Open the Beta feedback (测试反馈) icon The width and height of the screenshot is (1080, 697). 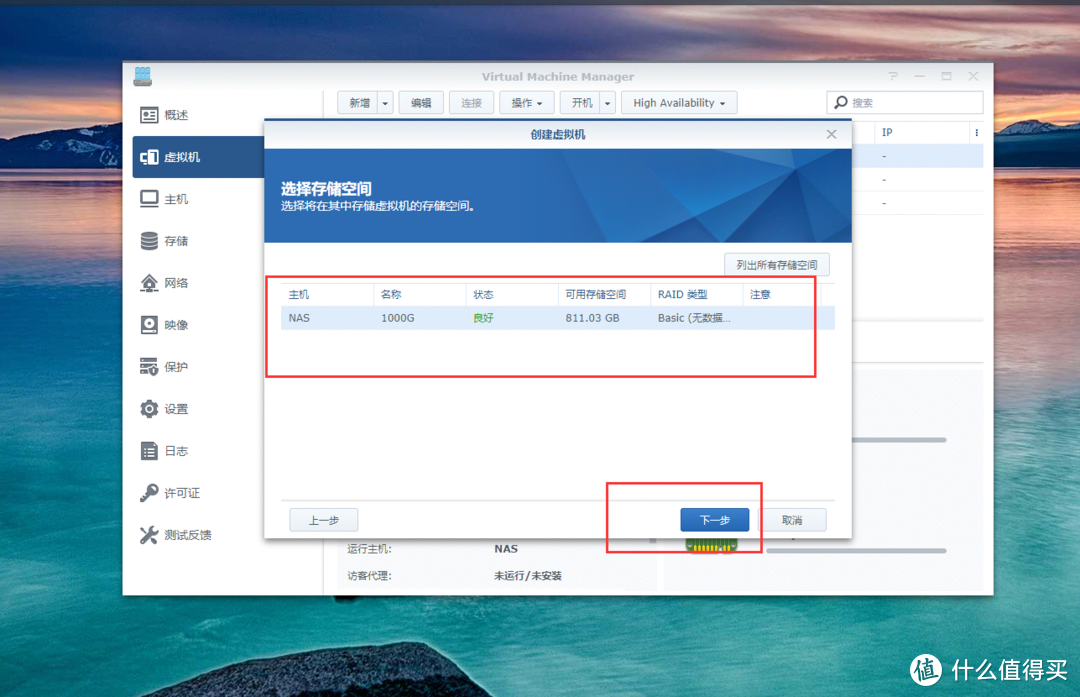click(149, 535)
